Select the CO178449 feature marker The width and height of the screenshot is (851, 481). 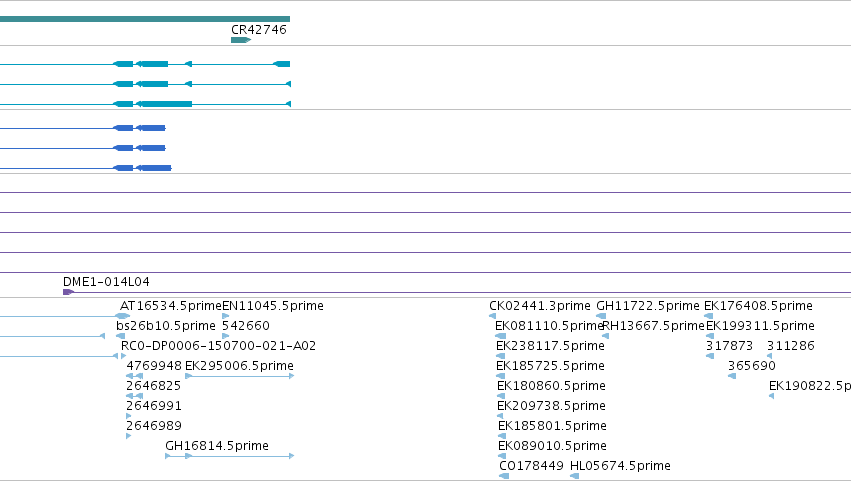point(504,476)
